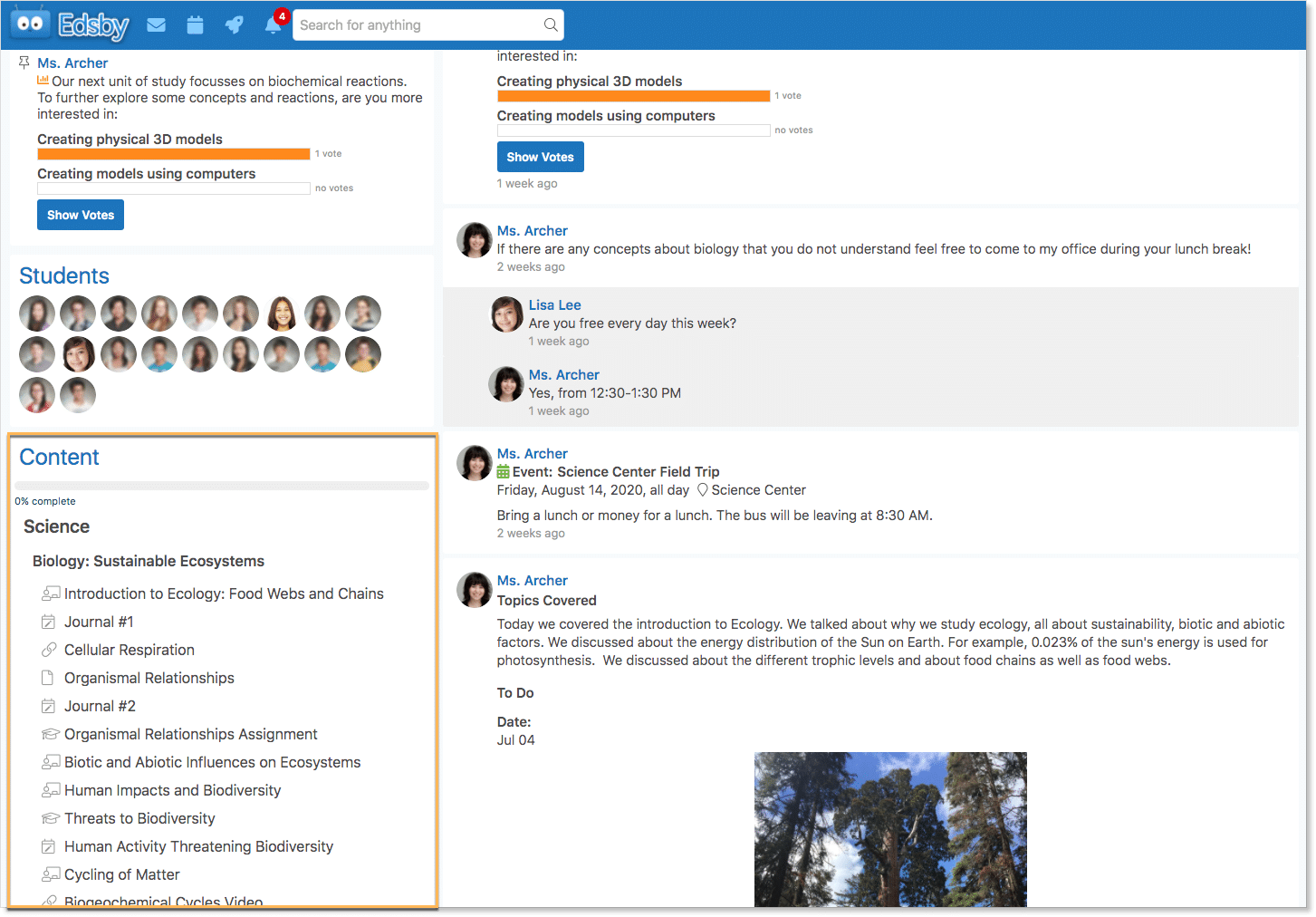This screenshot has height=917, width=1316.
Task: Open the forest trees photo thumbnail
Action: pos(890,828)
